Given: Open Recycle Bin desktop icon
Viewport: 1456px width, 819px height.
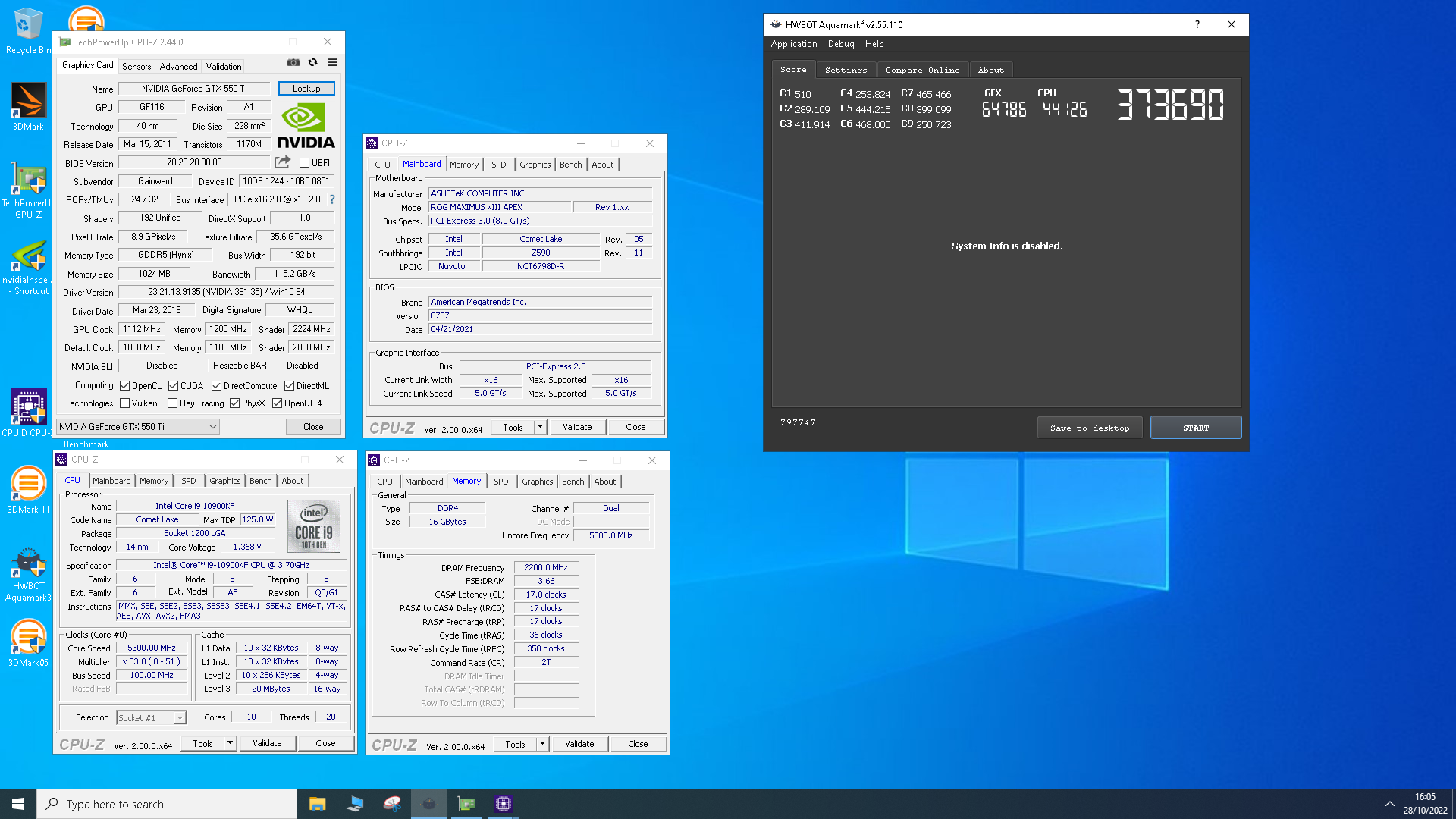Looking at the screenshot, I should coord(28,32).
